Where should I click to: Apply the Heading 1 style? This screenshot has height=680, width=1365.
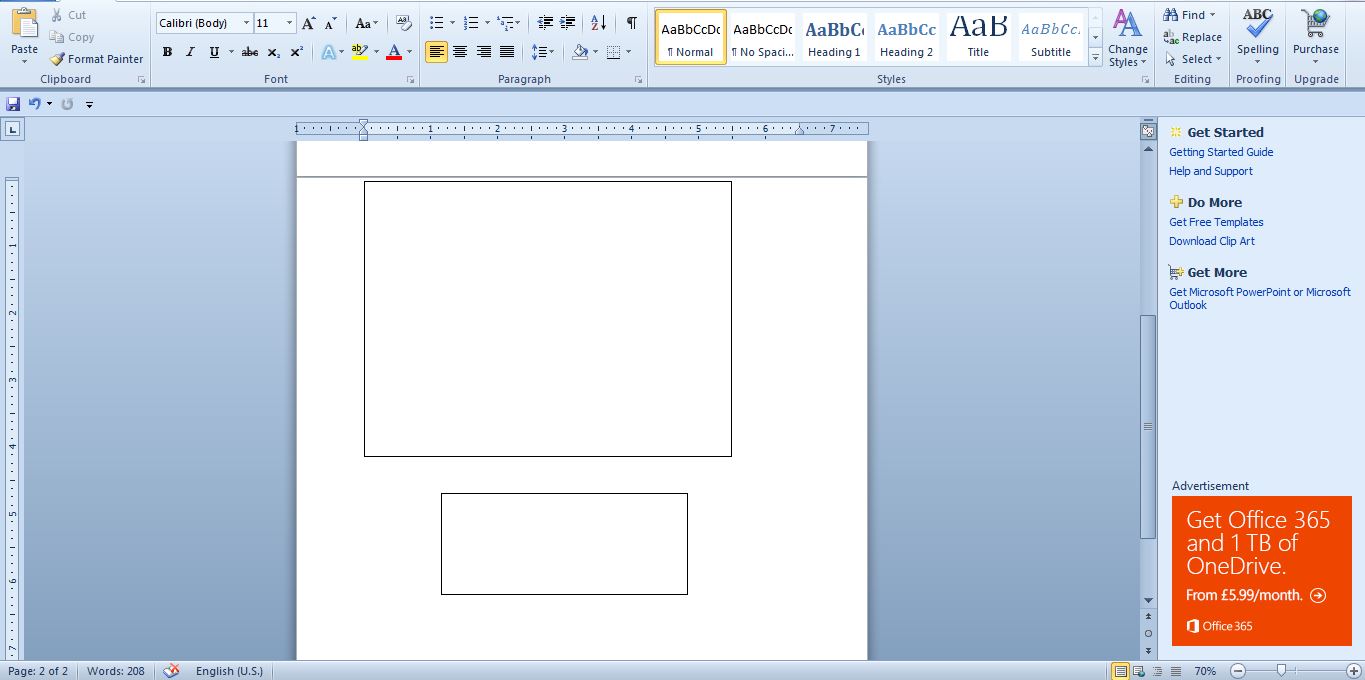[834, 36]
